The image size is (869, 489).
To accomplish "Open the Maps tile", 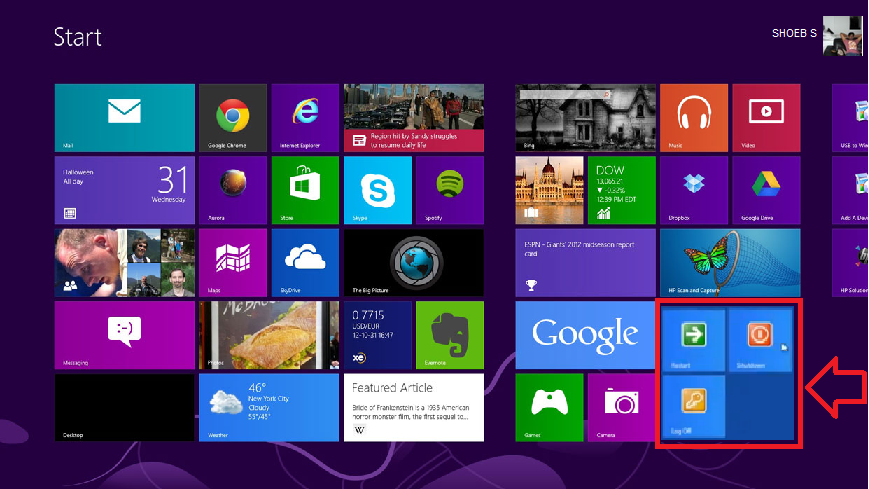I will point(233,262).
